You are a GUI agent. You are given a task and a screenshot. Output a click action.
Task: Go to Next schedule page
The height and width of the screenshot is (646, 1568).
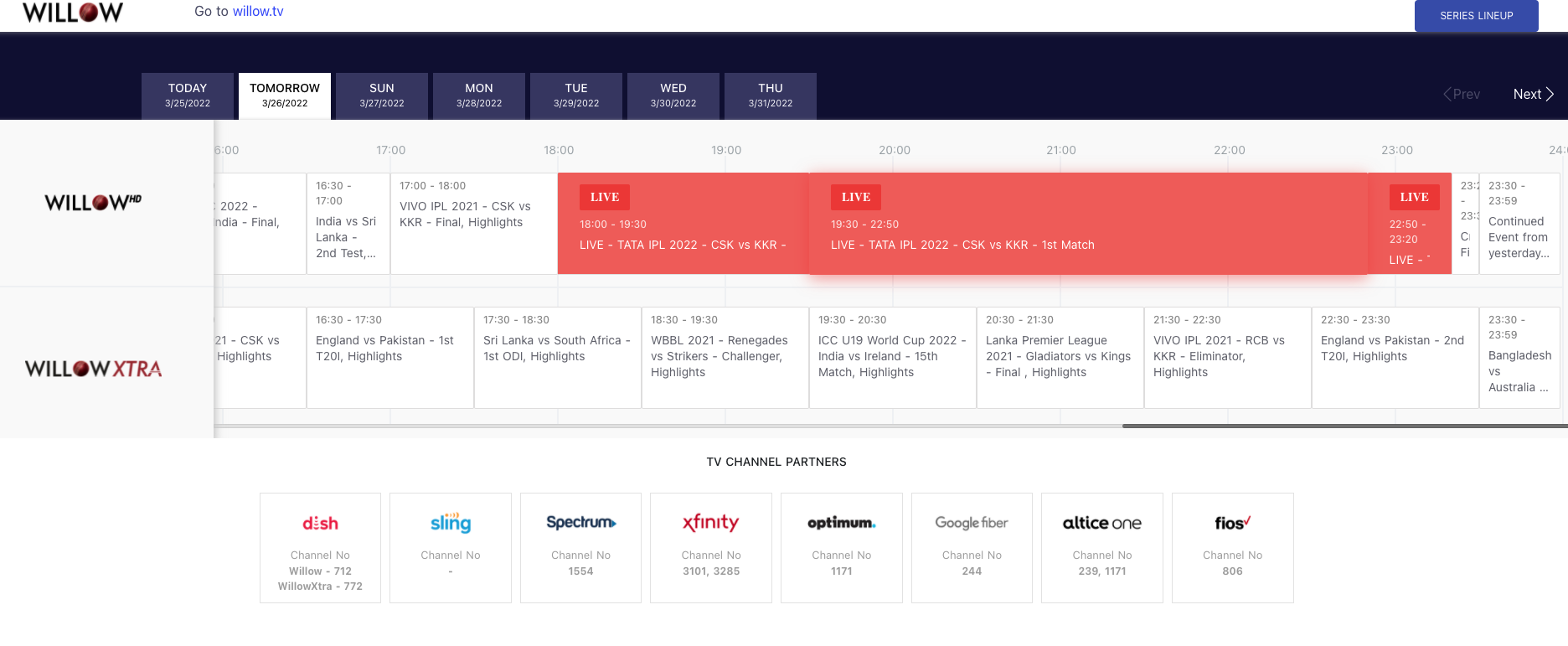click(x=1533, y=95)
